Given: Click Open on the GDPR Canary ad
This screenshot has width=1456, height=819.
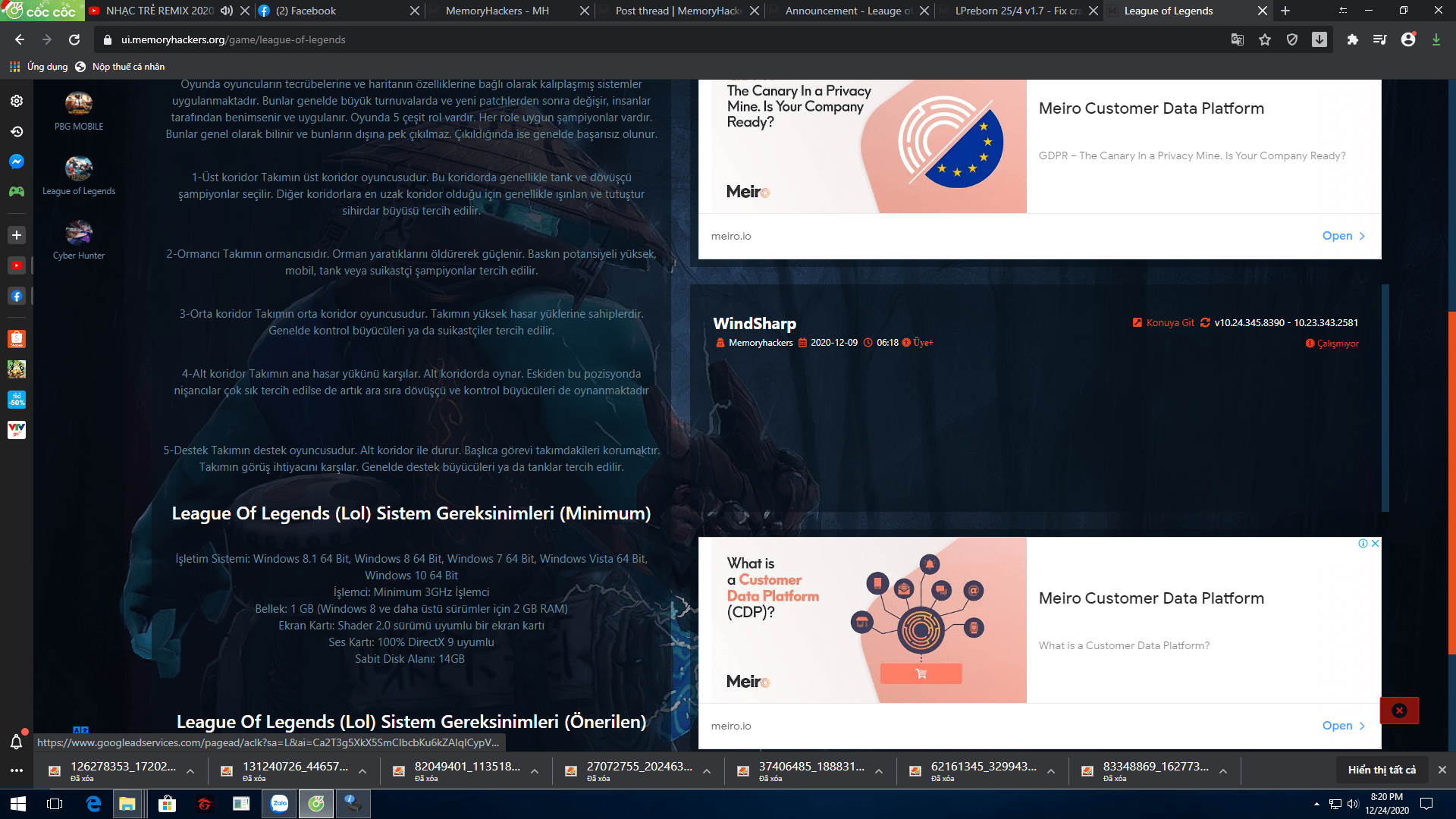Looking at the screenshot, I should [1343, 236].
